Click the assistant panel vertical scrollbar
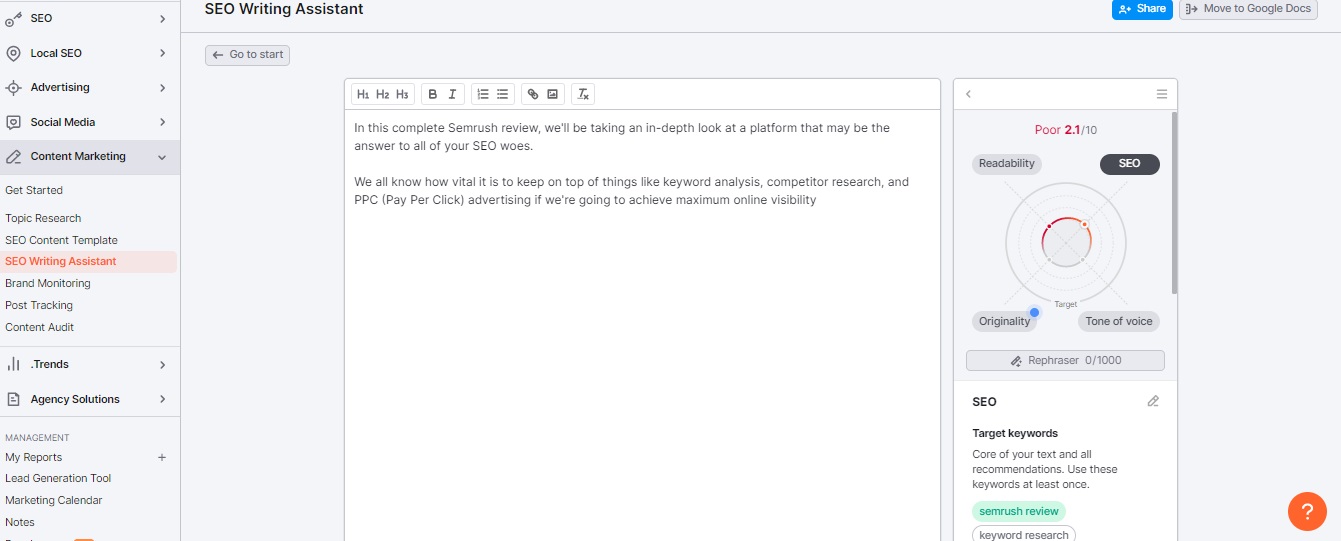The image size is (1341, 541). pos(1174,203)
